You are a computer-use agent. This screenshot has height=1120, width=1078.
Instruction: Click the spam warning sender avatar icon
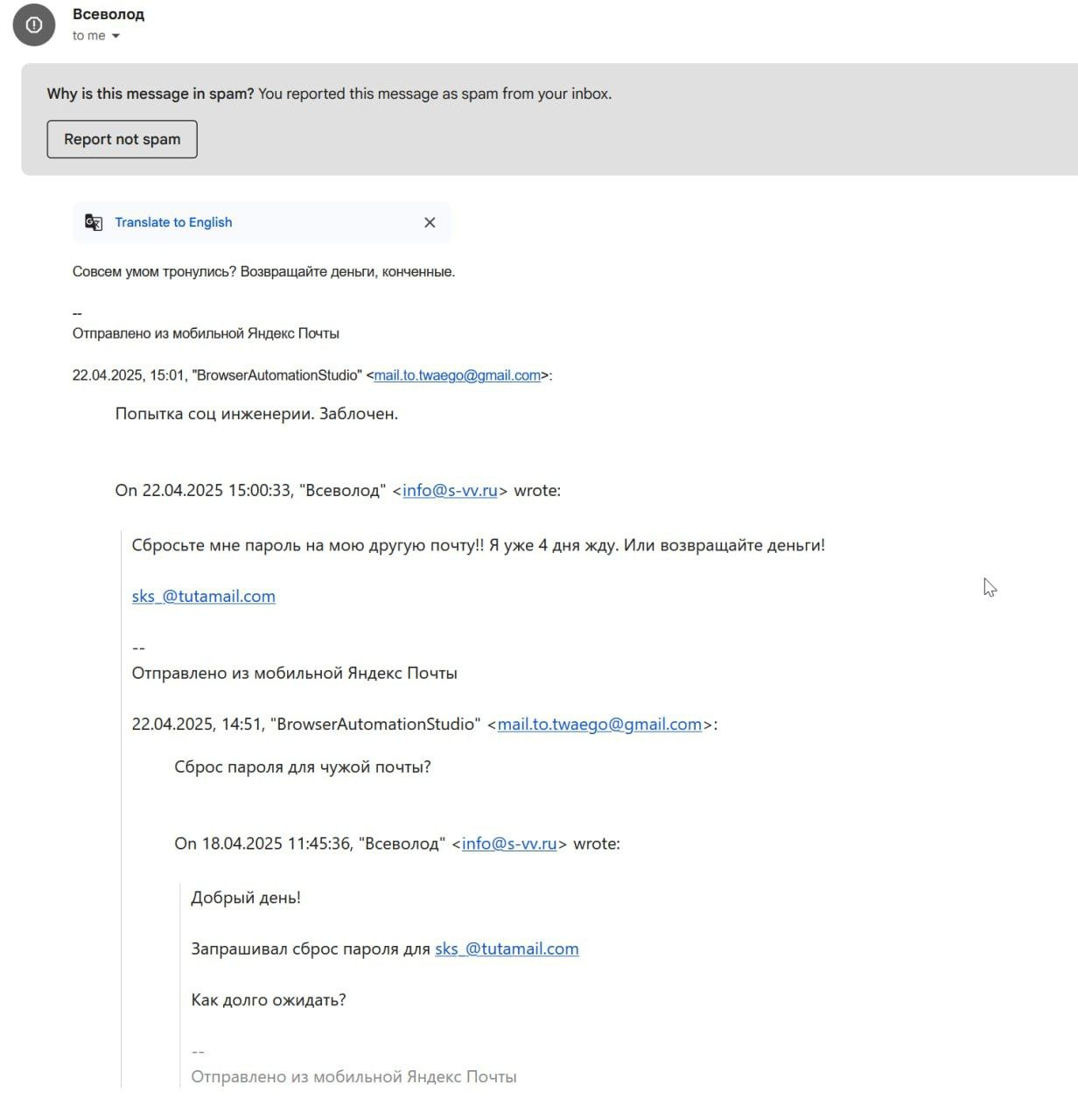pos(34,24)
